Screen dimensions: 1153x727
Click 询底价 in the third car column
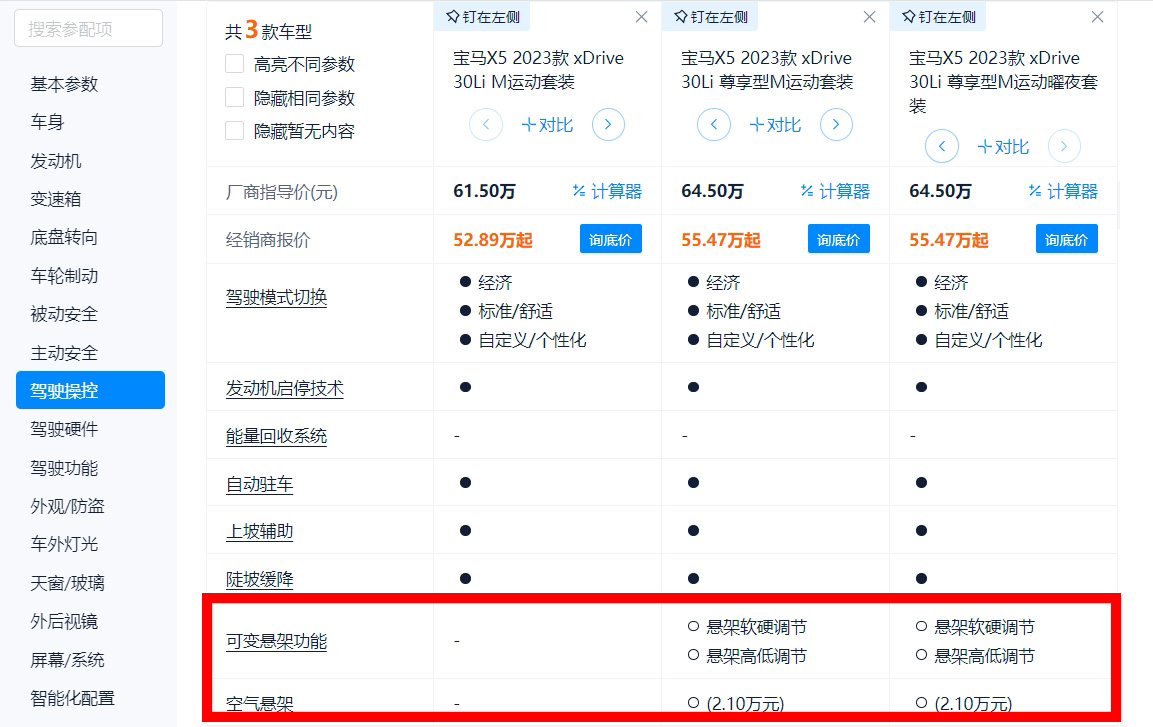(x=1066, y=240)
